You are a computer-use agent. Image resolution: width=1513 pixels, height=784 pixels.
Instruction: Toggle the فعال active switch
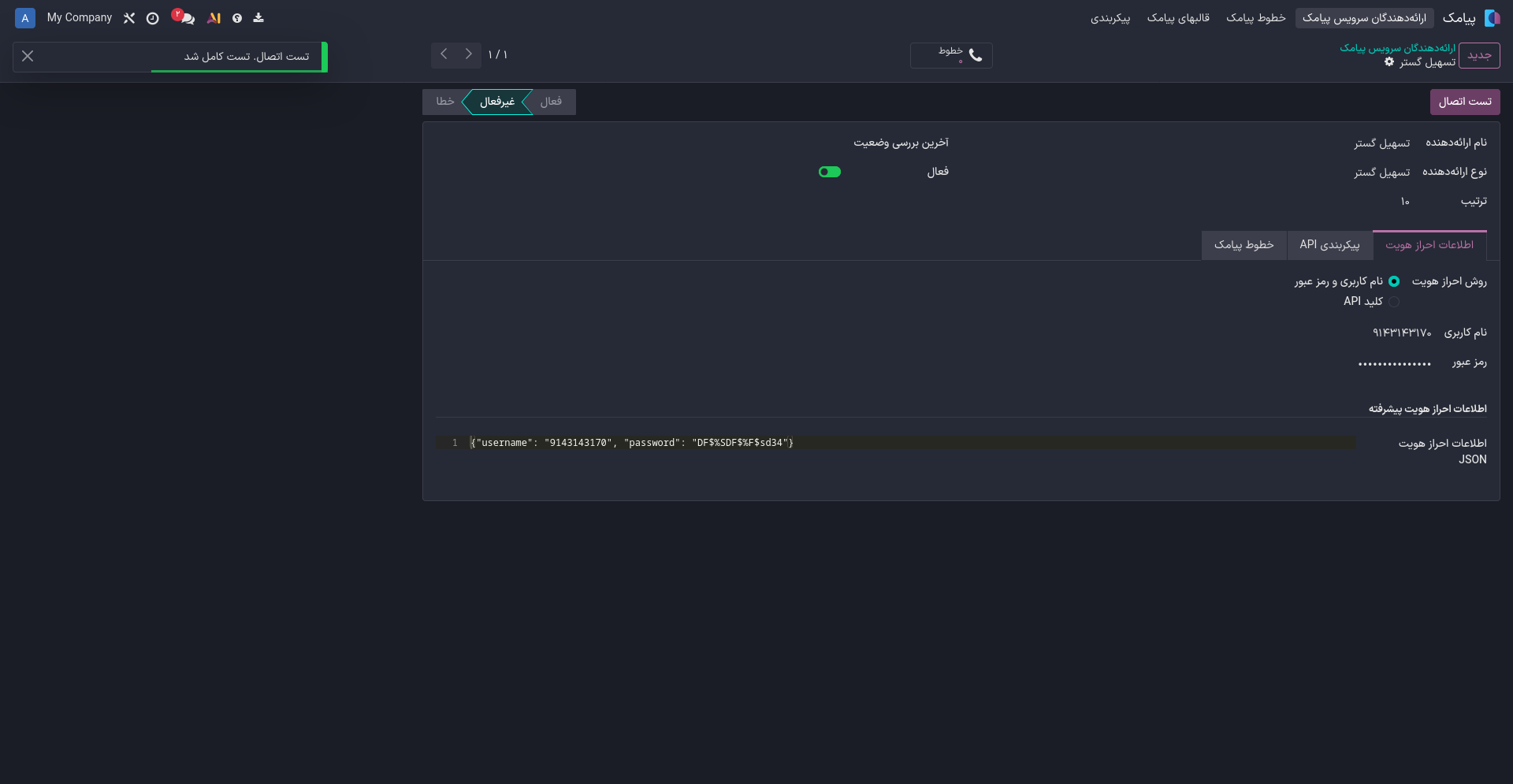click(830, 172)
